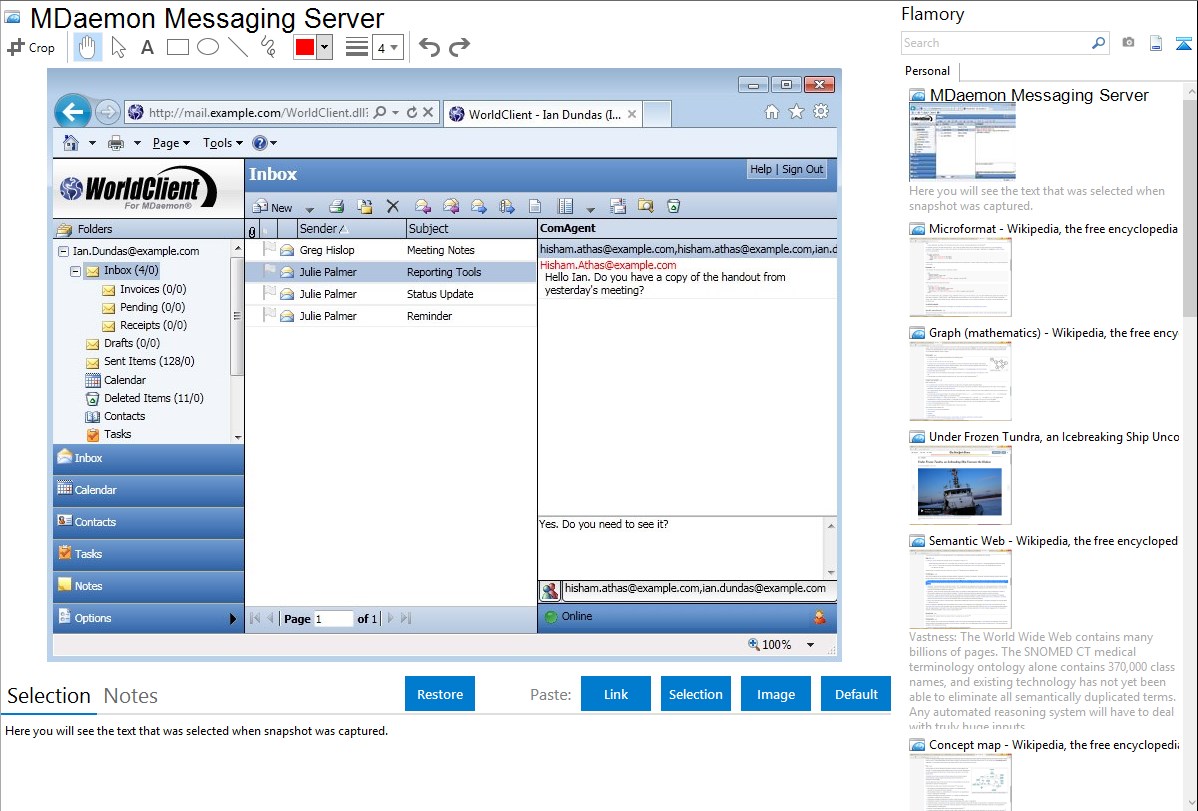Image resolution: width=1198 pixels, height=811 pixels.
Task: Open the annotation color dropdown arrow
Action: (324, 47)
